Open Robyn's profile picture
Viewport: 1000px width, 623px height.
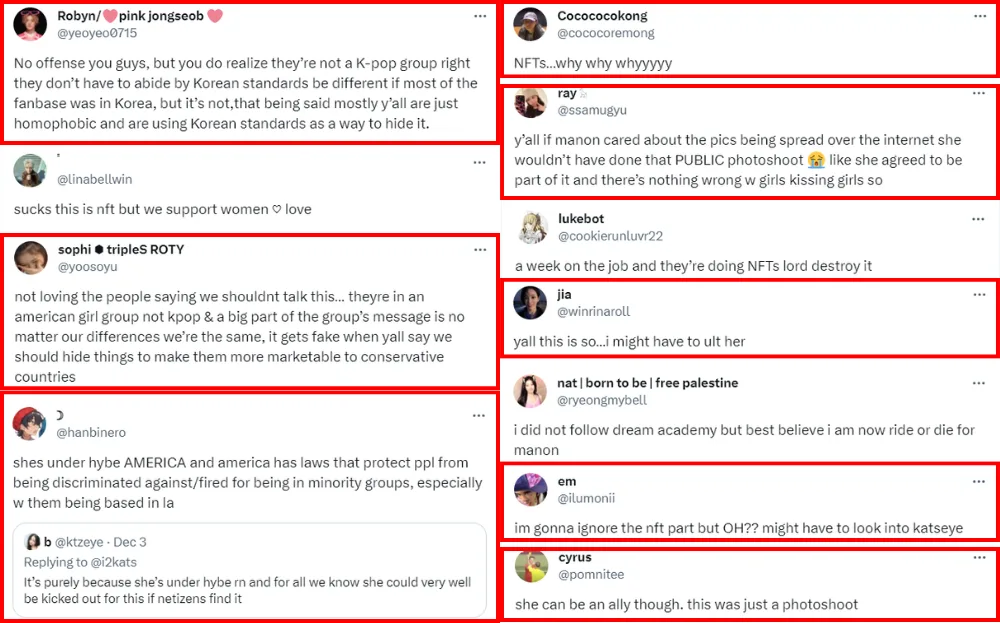(31, 24)
